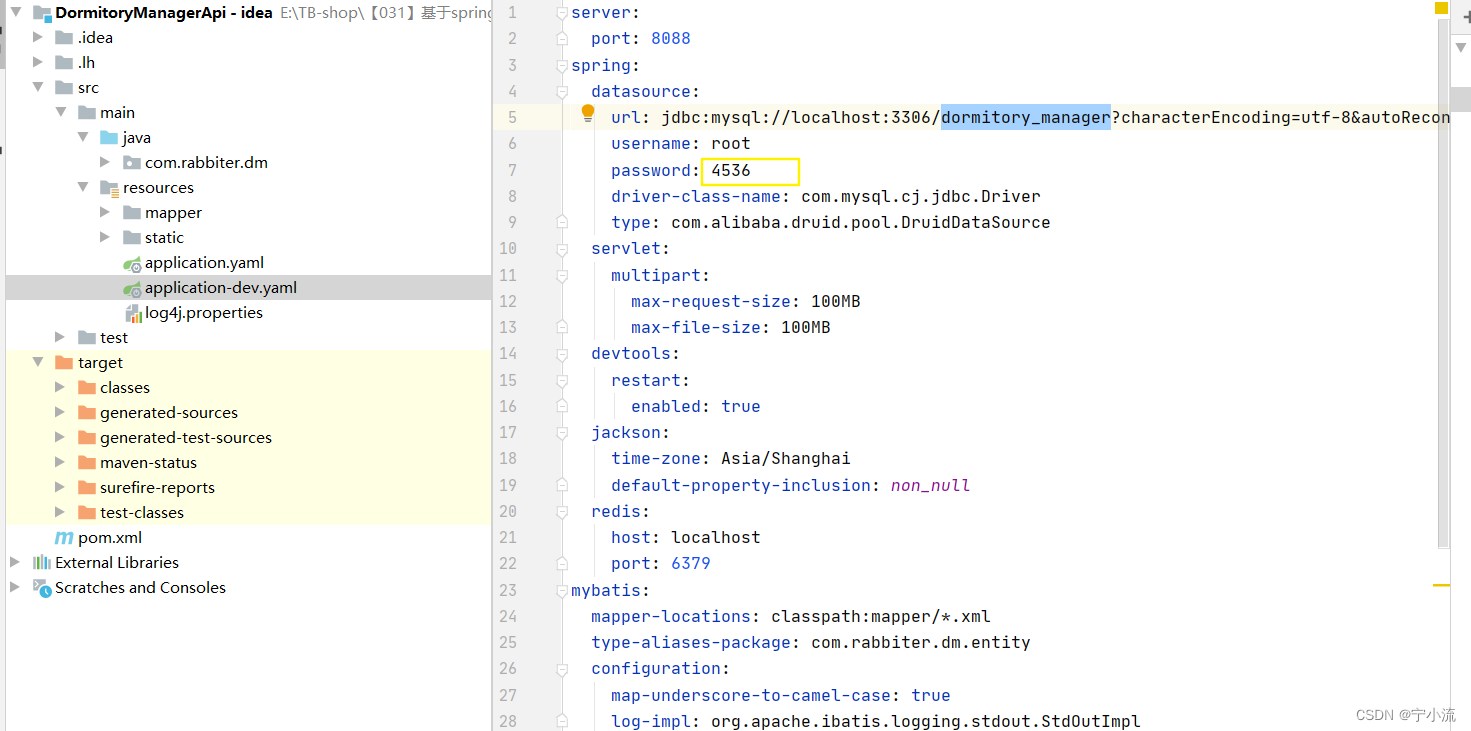The height and width of the screenshot is (731, 1471).
Task: Select the test-classes folder
Action: (x=142, y=513)
